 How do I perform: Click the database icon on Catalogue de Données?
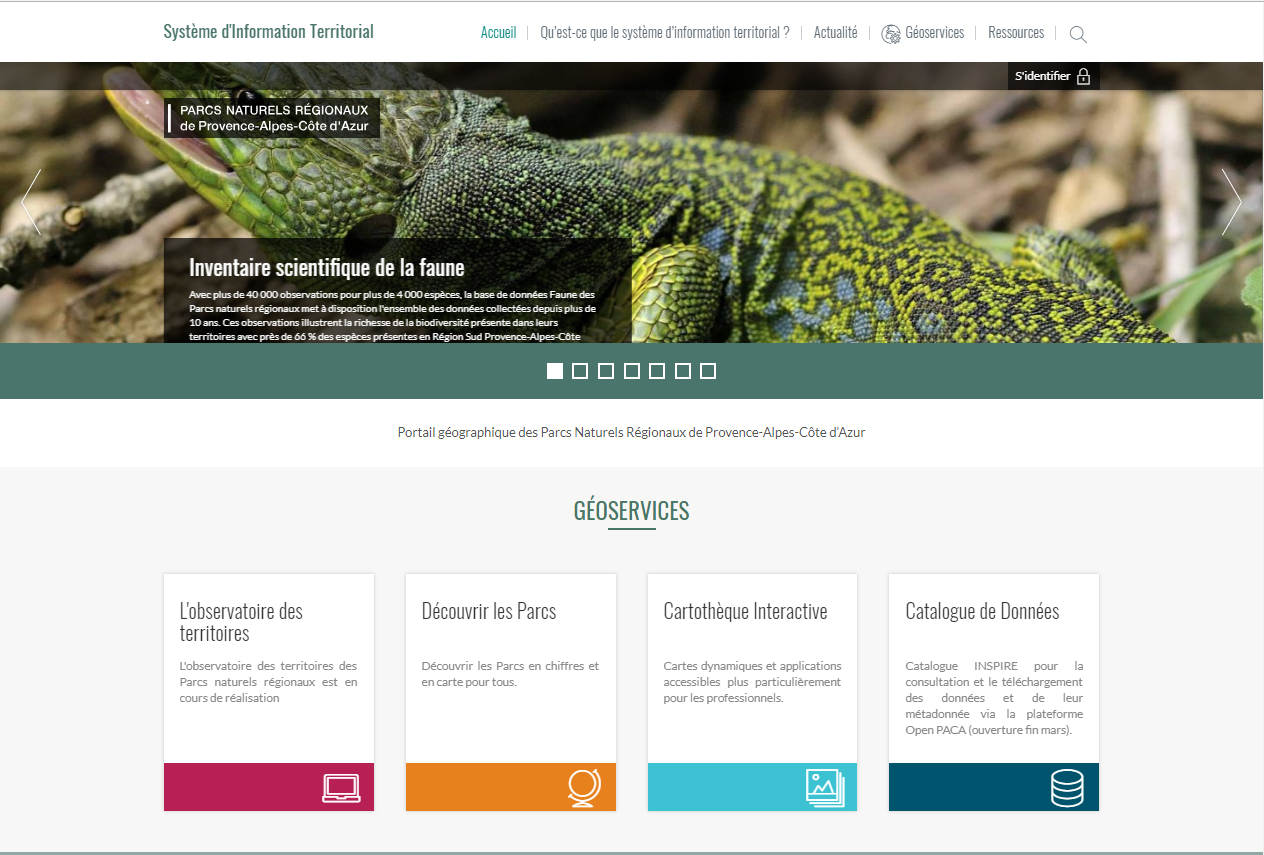click(x=1067, y=788)
